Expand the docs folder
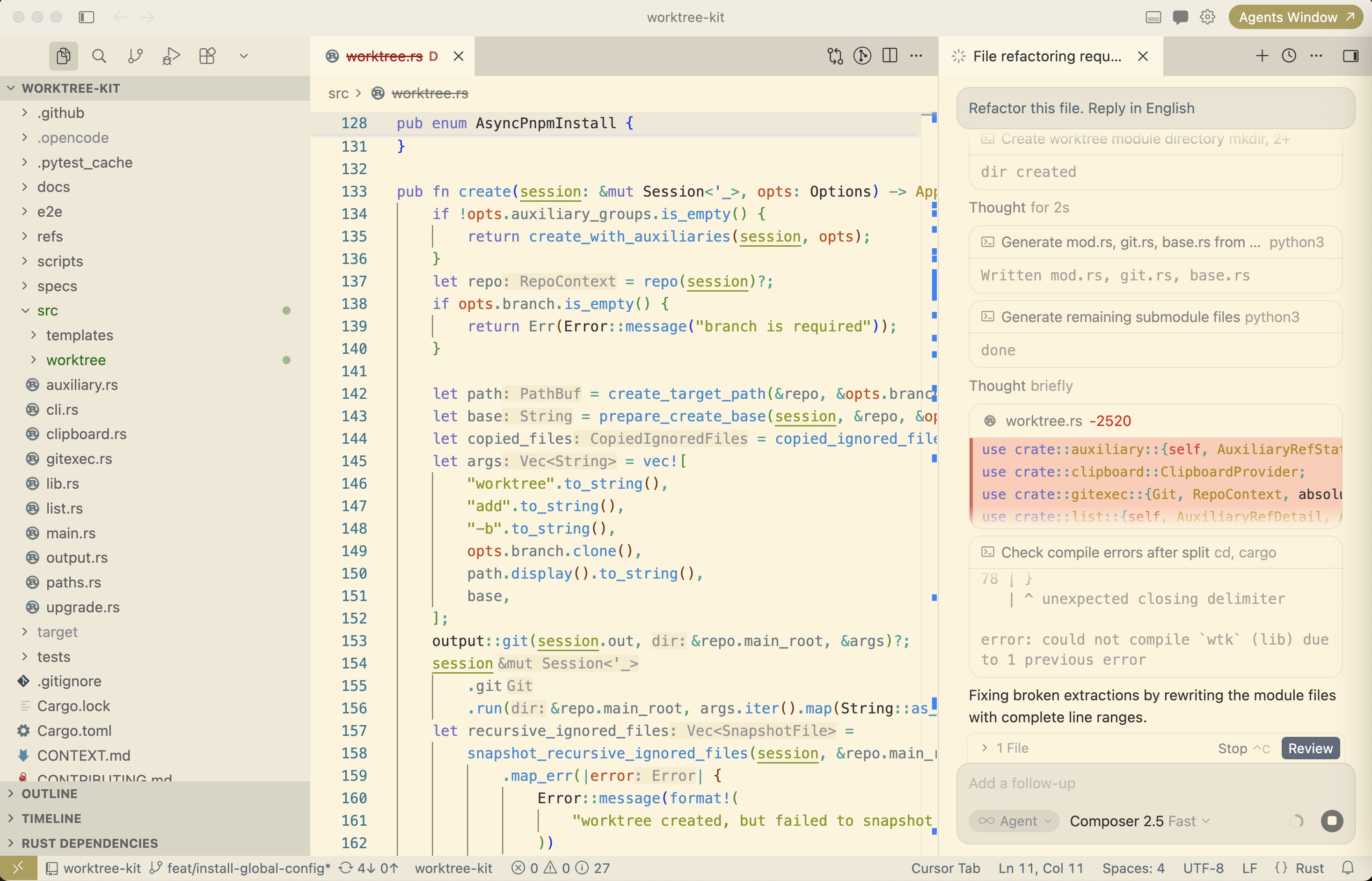 click(x=155, y=187)
